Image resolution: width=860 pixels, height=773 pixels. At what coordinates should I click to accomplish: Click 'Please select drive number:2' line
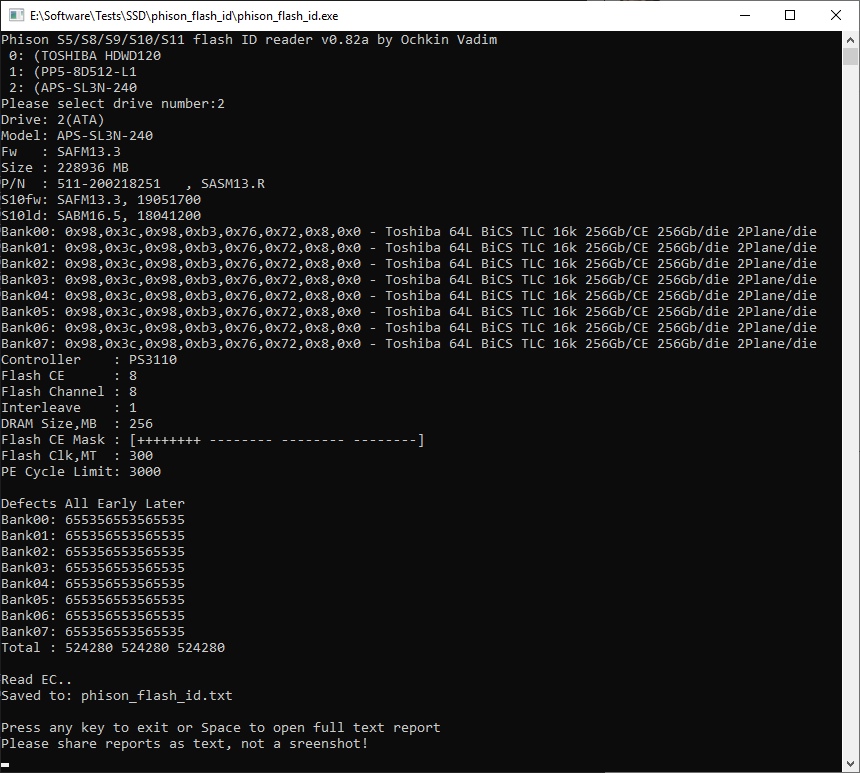click(x=113, y=104)
